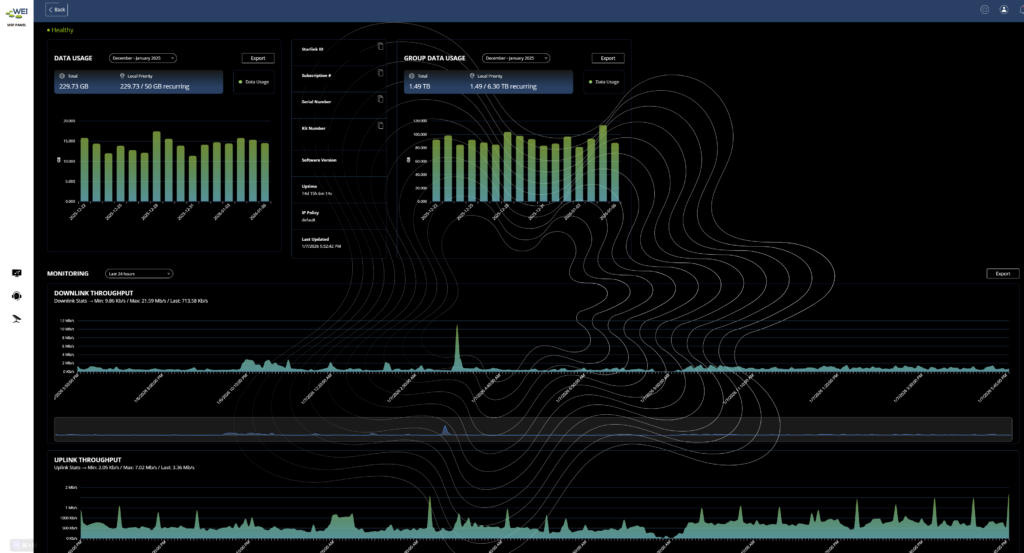
Task: Click the 'MONITORING' section heading
Action: (x=68, y=274)
